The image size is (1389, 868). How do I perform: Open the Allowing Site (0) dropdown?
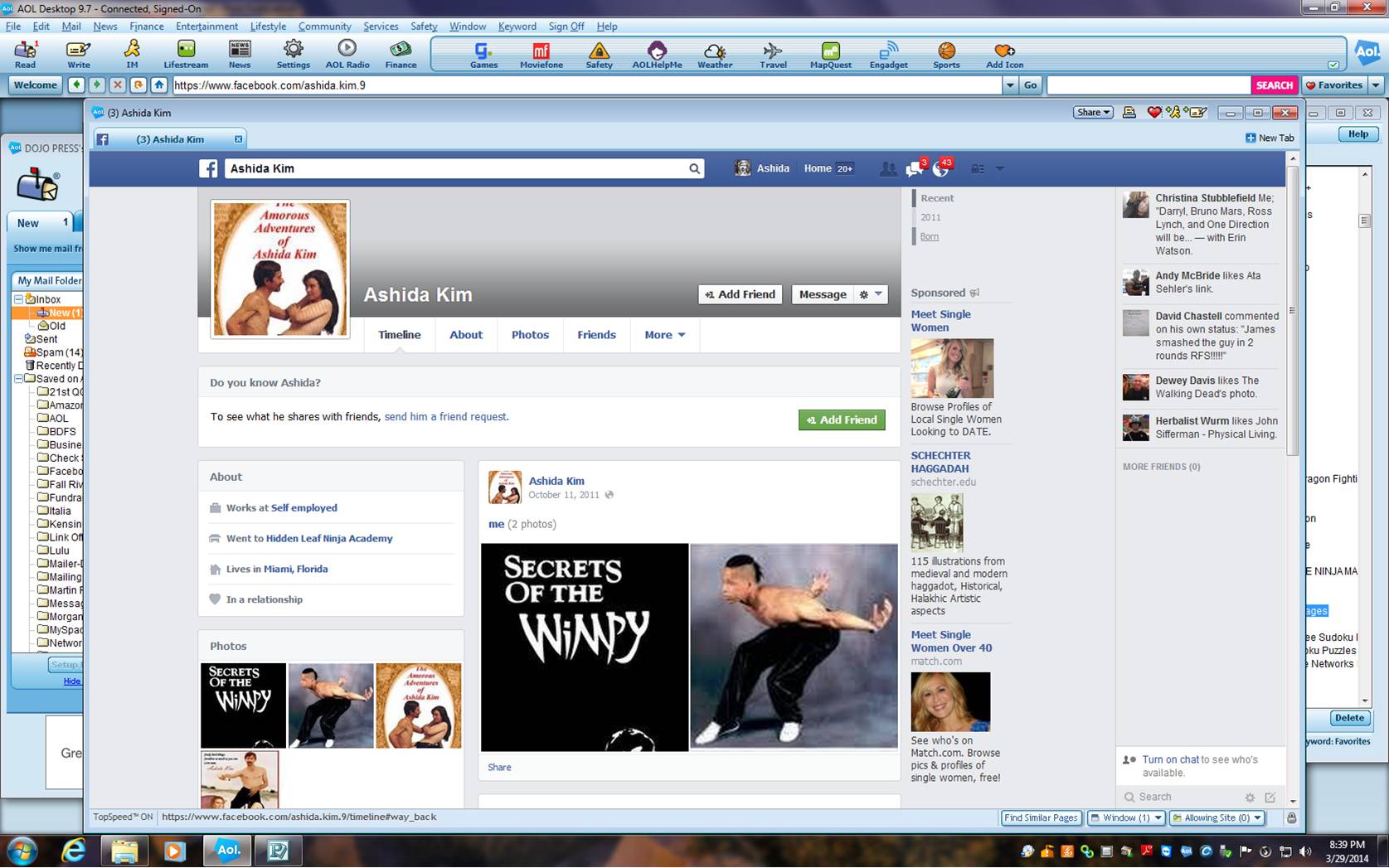point(1217,817)
